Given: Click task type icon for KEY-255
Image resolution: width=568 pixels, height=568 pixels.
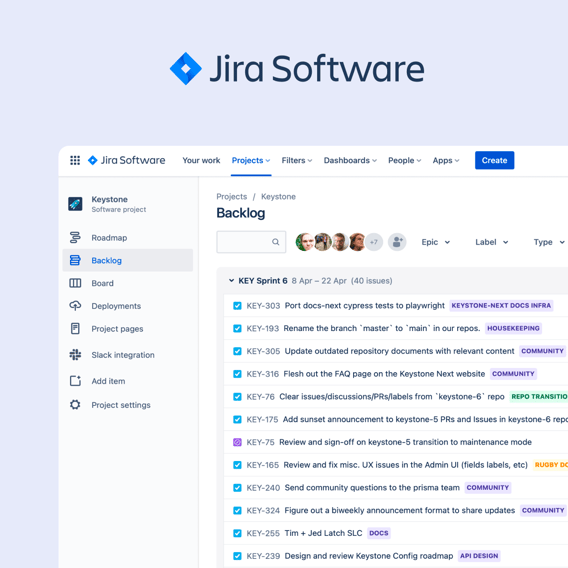Looking at the screenshot, I should coord(237,533).
